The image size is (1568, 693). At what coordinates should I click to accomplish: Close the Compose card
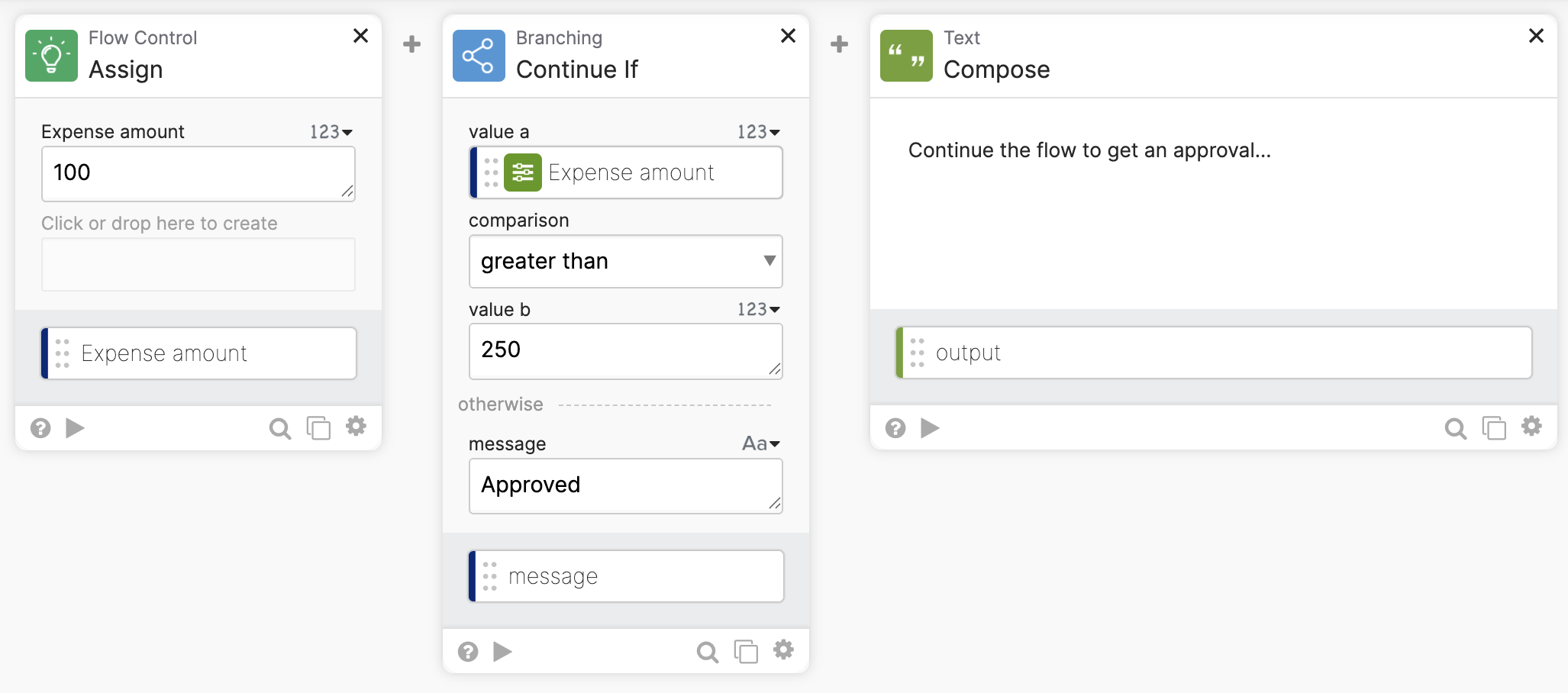[1537, 36]
